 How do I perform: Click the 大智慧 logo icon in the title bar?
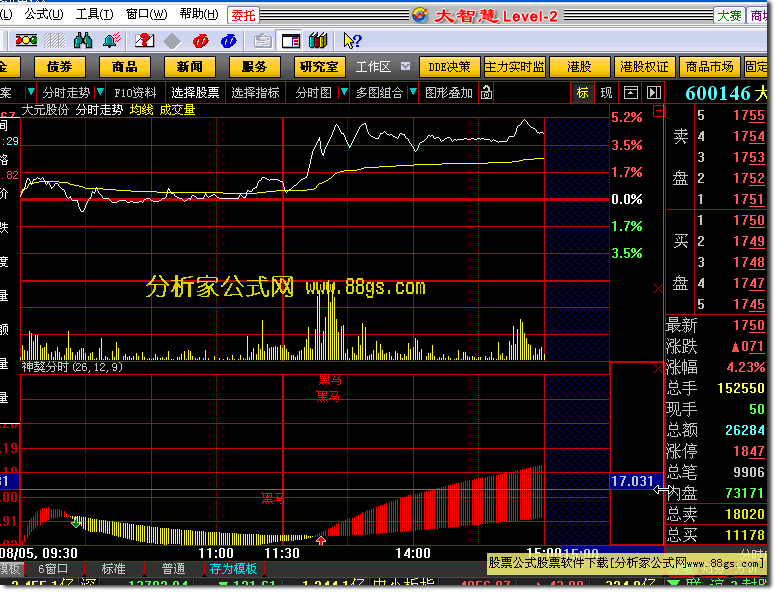pyautogui.click(x=420, y=15)
